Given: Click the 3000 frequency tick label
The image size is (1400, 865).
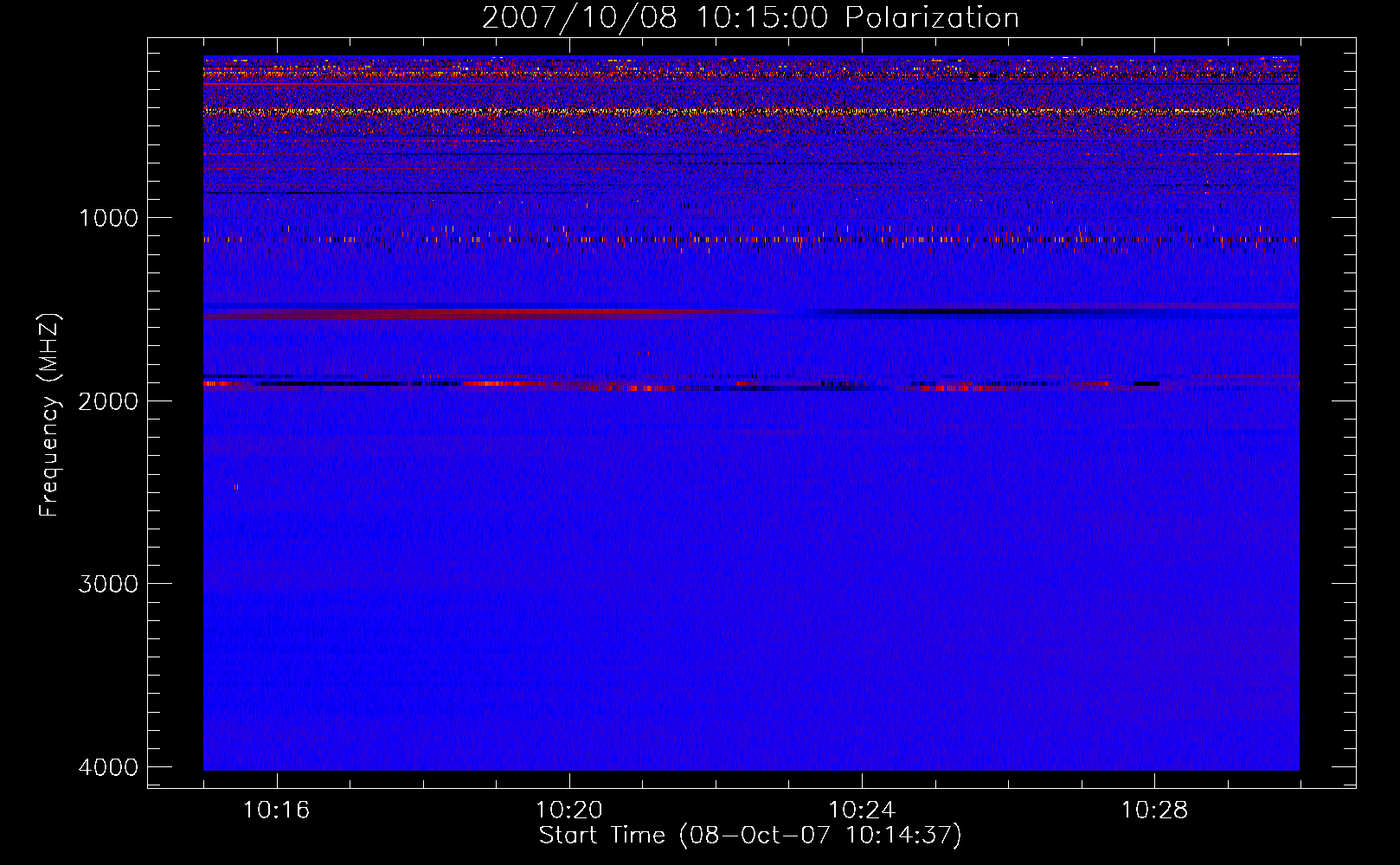Looking at the screenshot, I should [x=108, y=584].
